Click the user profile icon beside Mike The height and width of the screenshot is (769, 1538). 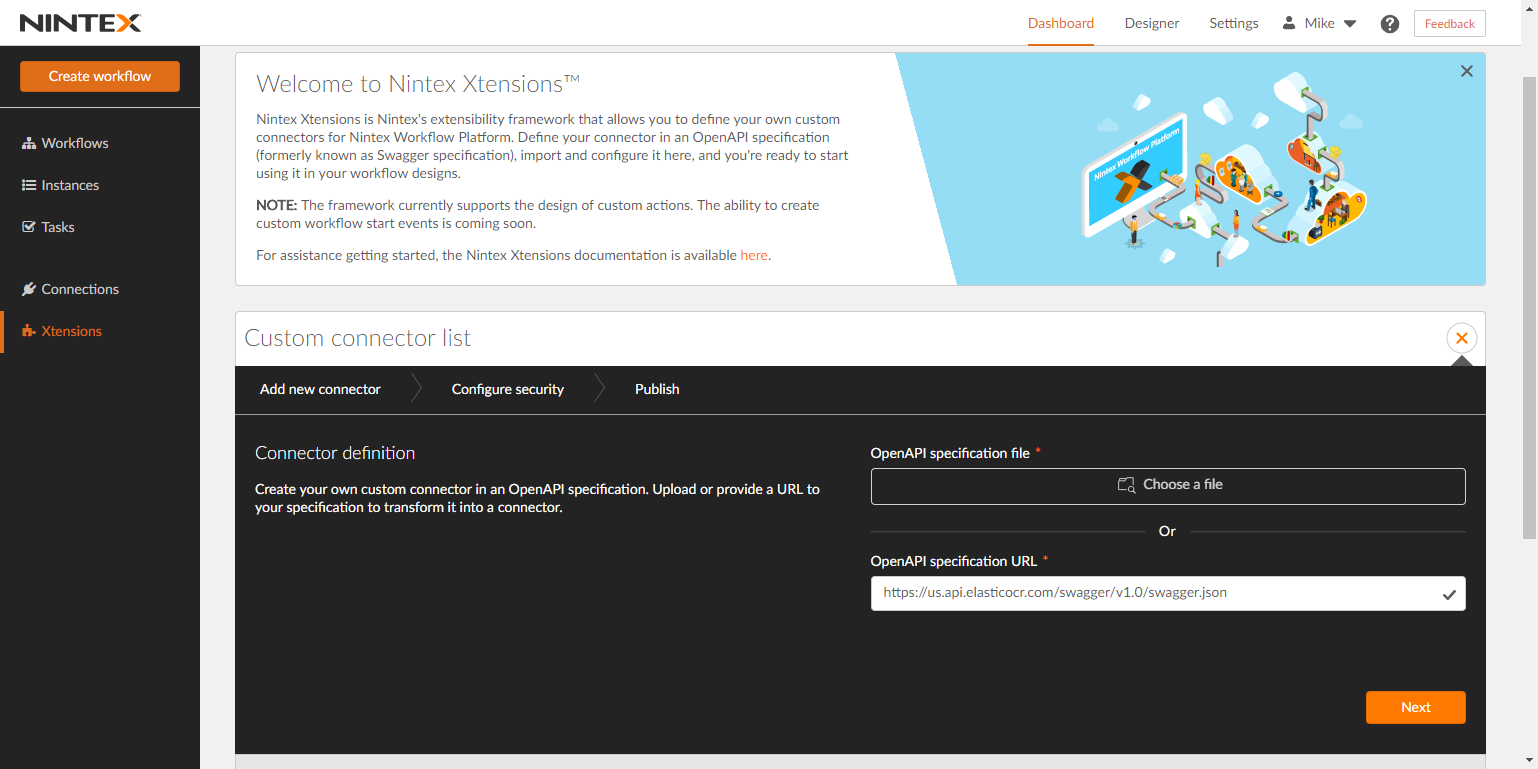click(x=1289, y=23)
